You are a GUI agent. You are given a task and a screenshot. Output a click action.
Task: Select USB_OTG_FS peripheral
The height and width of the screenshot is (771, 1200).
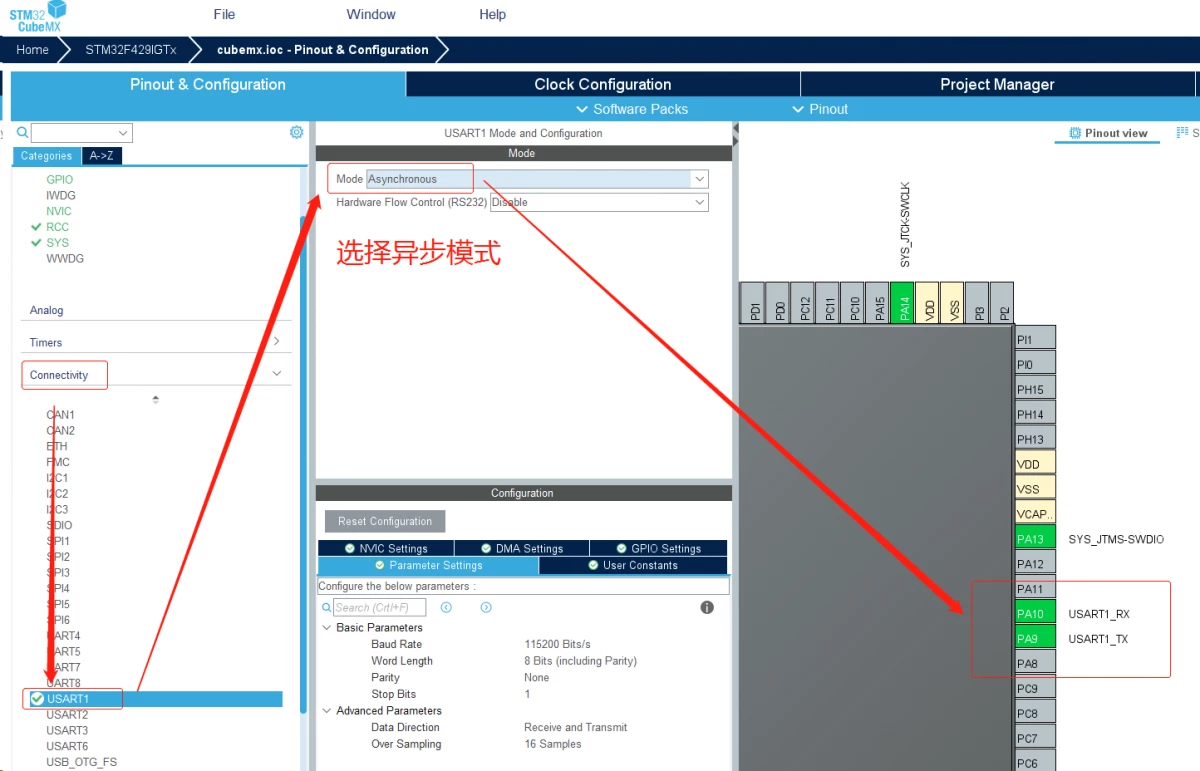coord(81,762)
